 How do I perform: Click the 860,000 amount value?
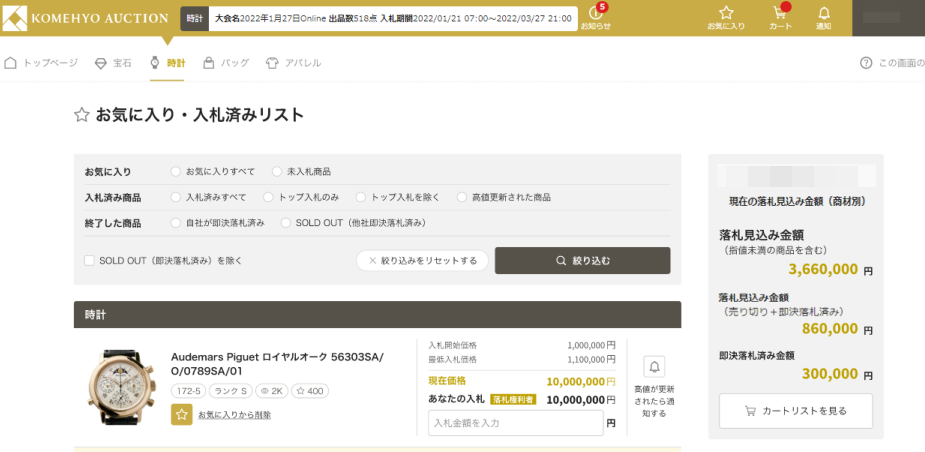point(830,329)
